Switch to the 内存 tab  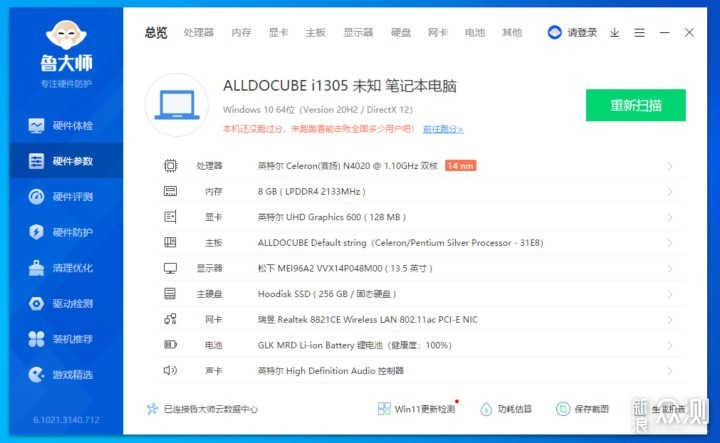242,33
